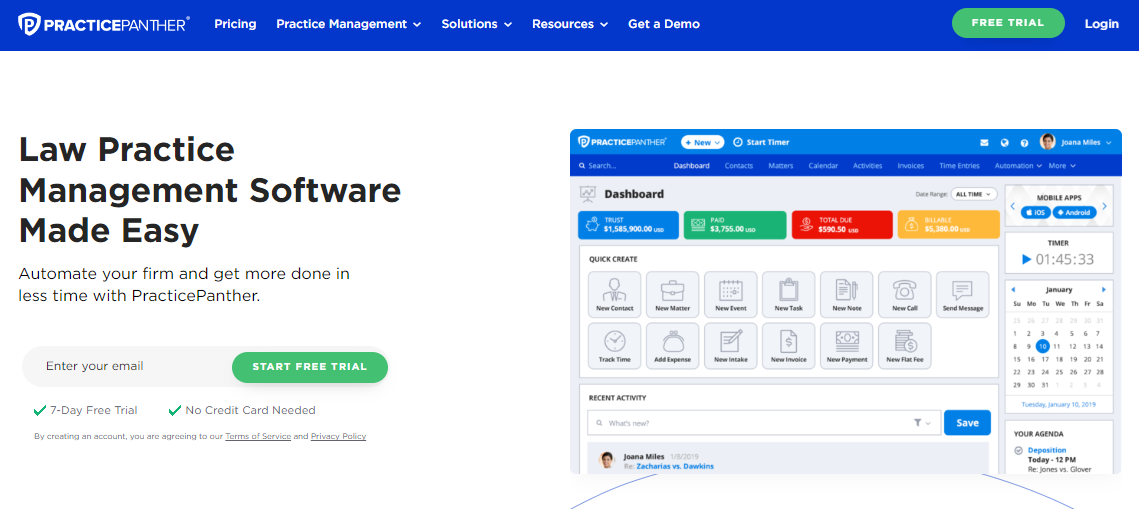Image resolution: width=1139 pixels, height=509 pixels.
Task: Click the New Event calendar icon
Action: click(x=731, y=290)
